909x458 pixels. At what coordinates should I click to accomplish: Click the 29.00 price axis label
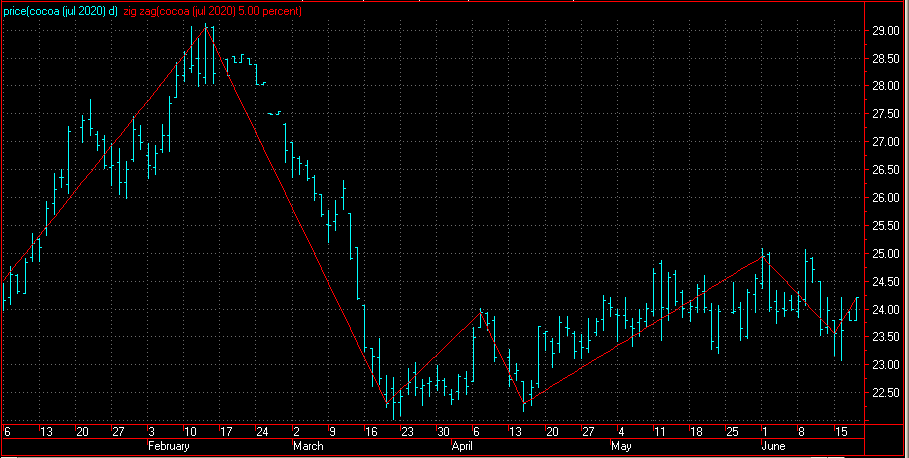[886, 31]
